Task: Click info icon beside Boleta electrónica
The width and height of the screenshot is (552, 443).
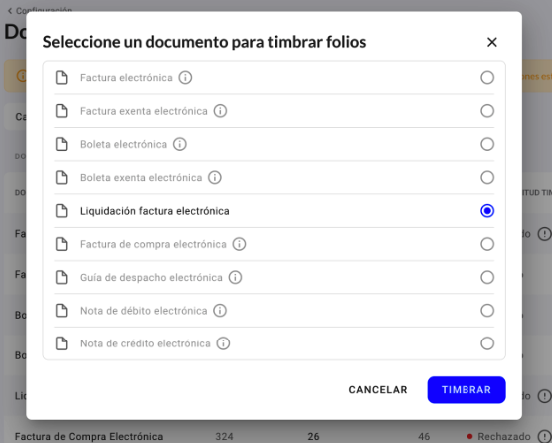Action: pyautogui.click(x=180, y=144)
